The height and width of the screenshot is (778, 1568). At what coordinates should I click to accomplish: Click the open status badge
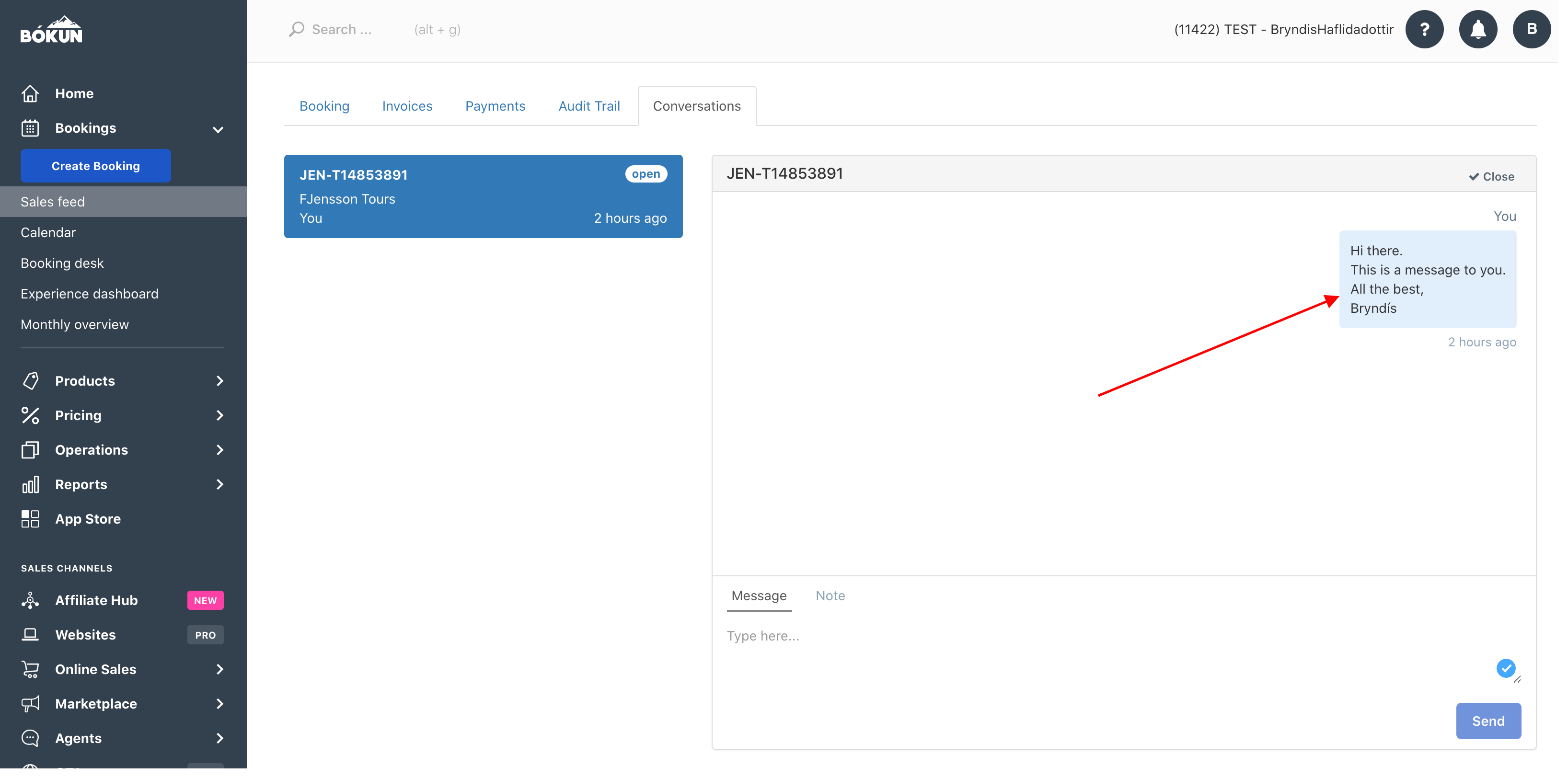[650, 175]
